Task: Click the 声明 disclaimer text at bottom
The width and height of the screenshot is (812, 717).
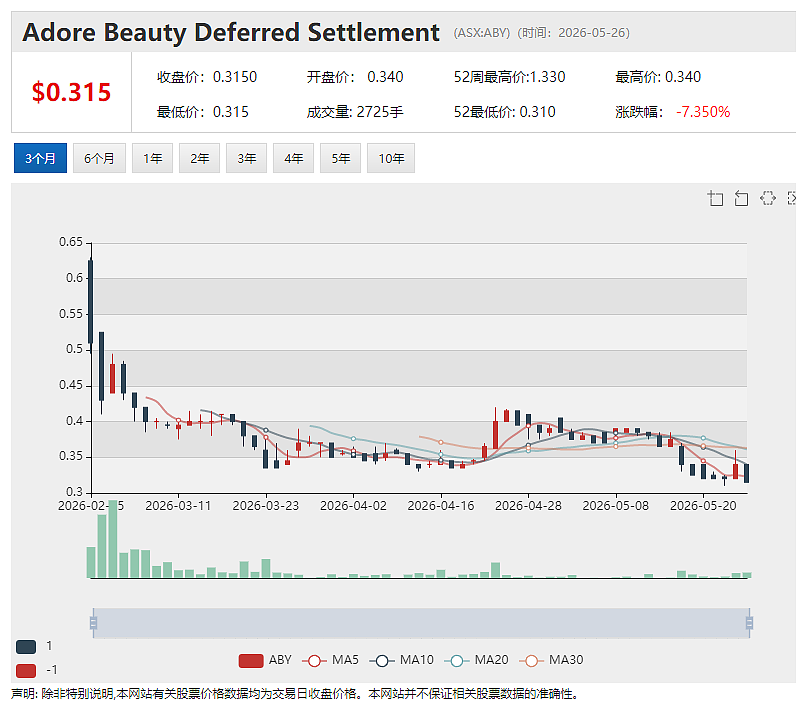Action: (295, 694)
